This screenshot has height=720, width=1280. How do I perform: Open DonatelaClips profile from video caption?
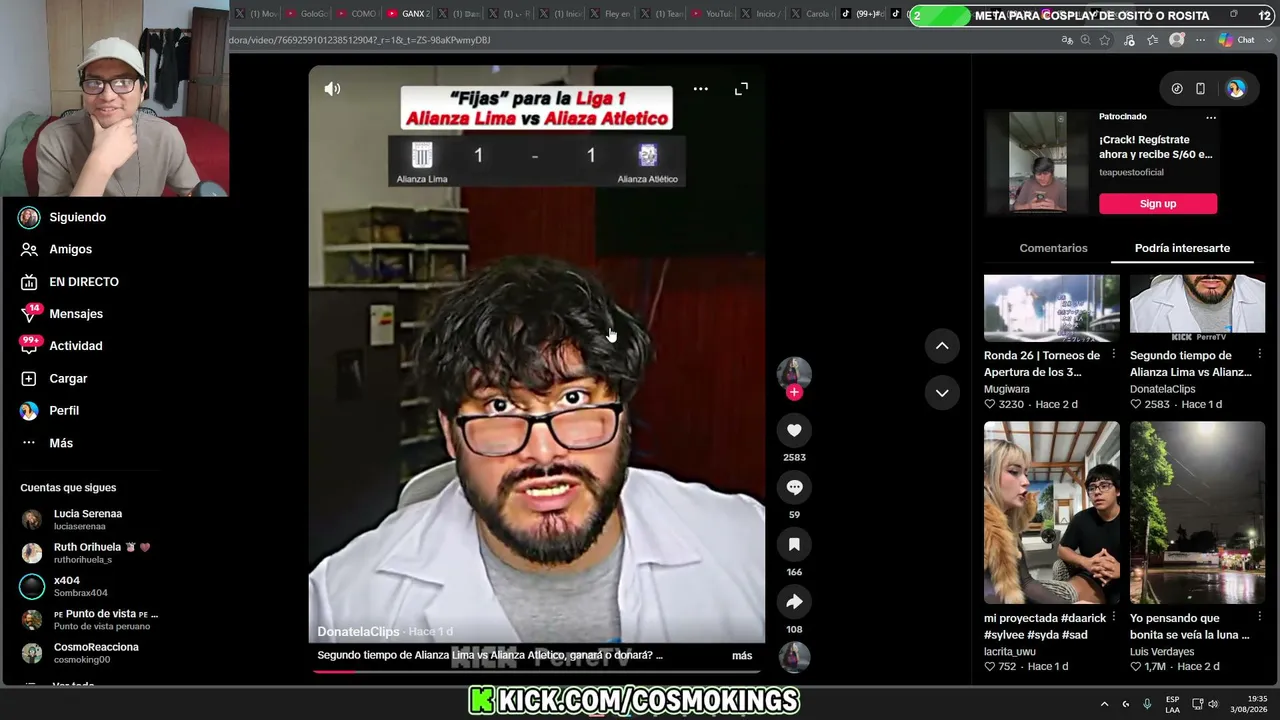(x=358, y=632)
